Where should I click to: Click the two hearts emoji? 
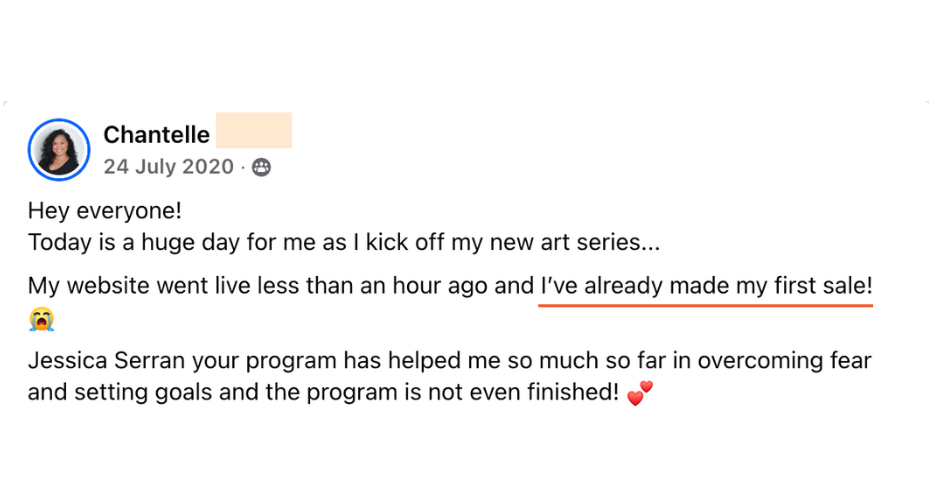click(639, 392)
